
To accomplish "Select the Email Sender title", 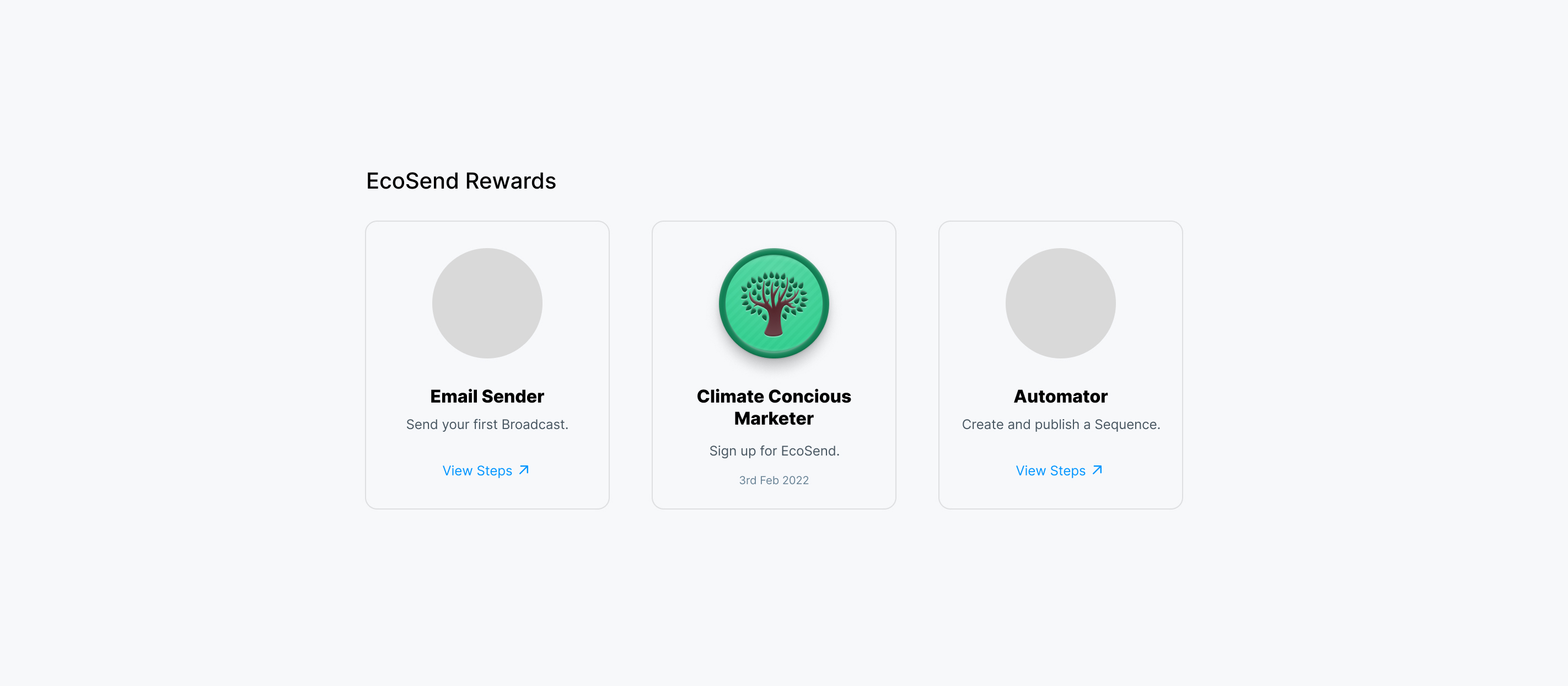I will [x=487, y=396].
